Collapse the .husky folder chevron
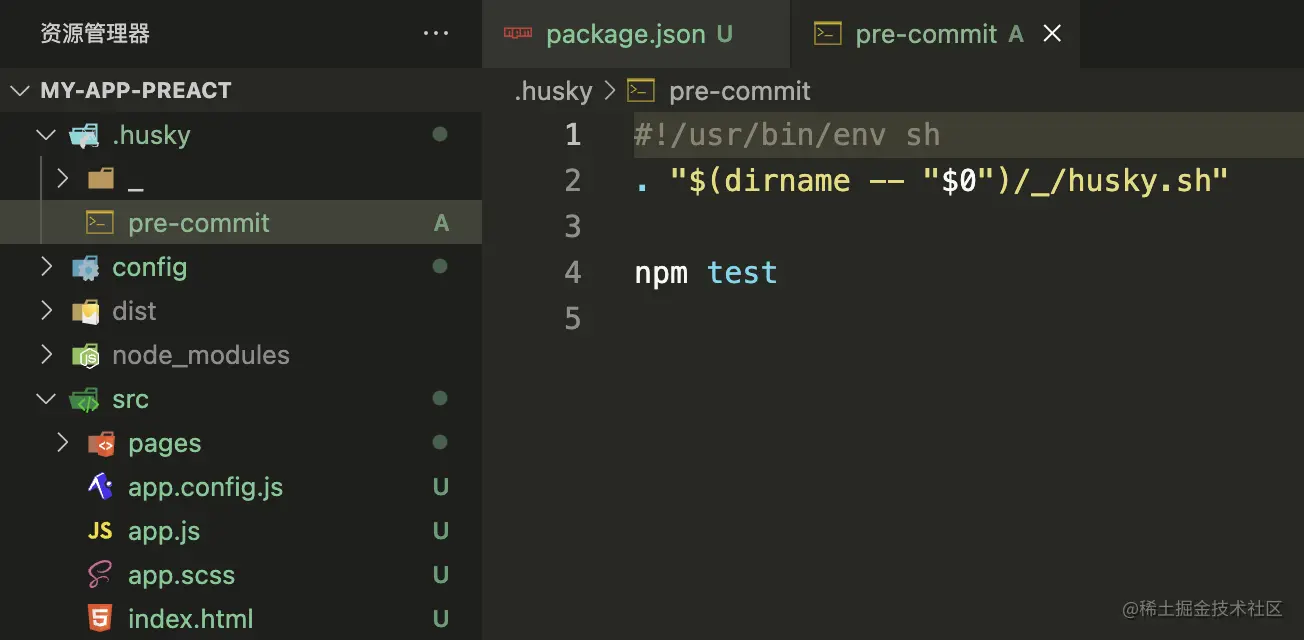1304x640 pixels. click(x=46, y=134)
